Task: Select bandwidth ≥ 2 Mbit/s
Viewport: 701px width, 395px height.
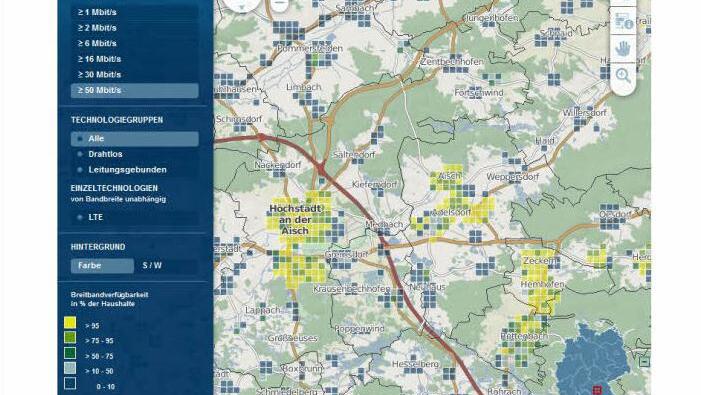Action: coord(135,28)
